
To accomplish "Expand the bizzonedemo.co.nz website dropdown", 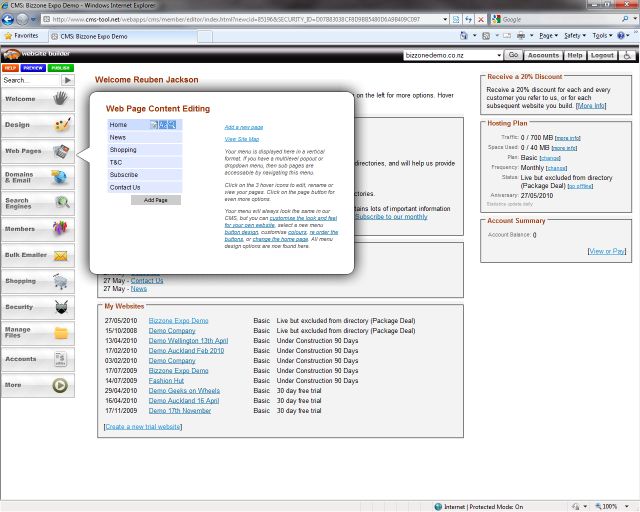I will tap(498, 56).
